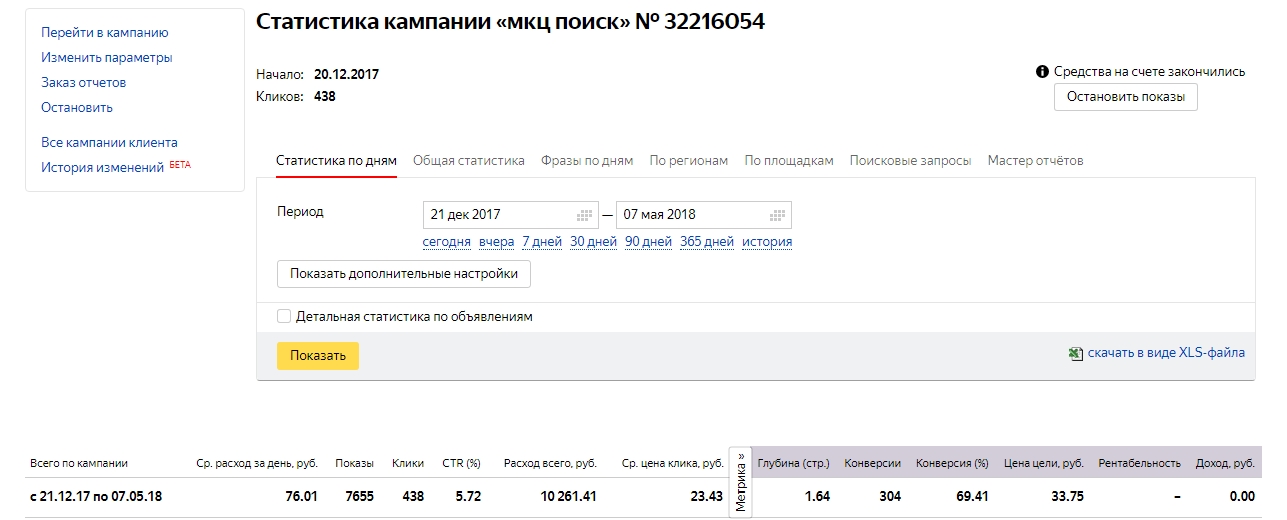Click the info icon near funds warning
The image size is (1287, 520).
pos(1043,72)
